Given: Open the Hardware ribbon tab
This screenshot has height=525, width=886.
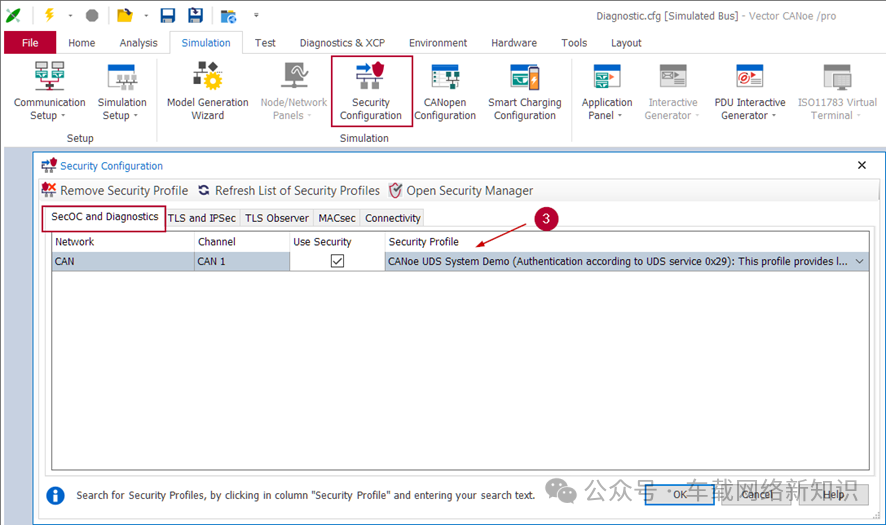Looking at the screenshot, I should (x=514, y=43).
